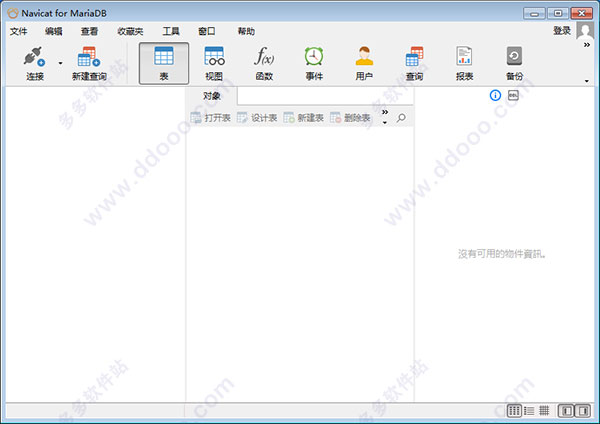Viewport: 600px width, 424px height.
Task: Click the New Query (新建查询) icon
Action: pos(89,57)
